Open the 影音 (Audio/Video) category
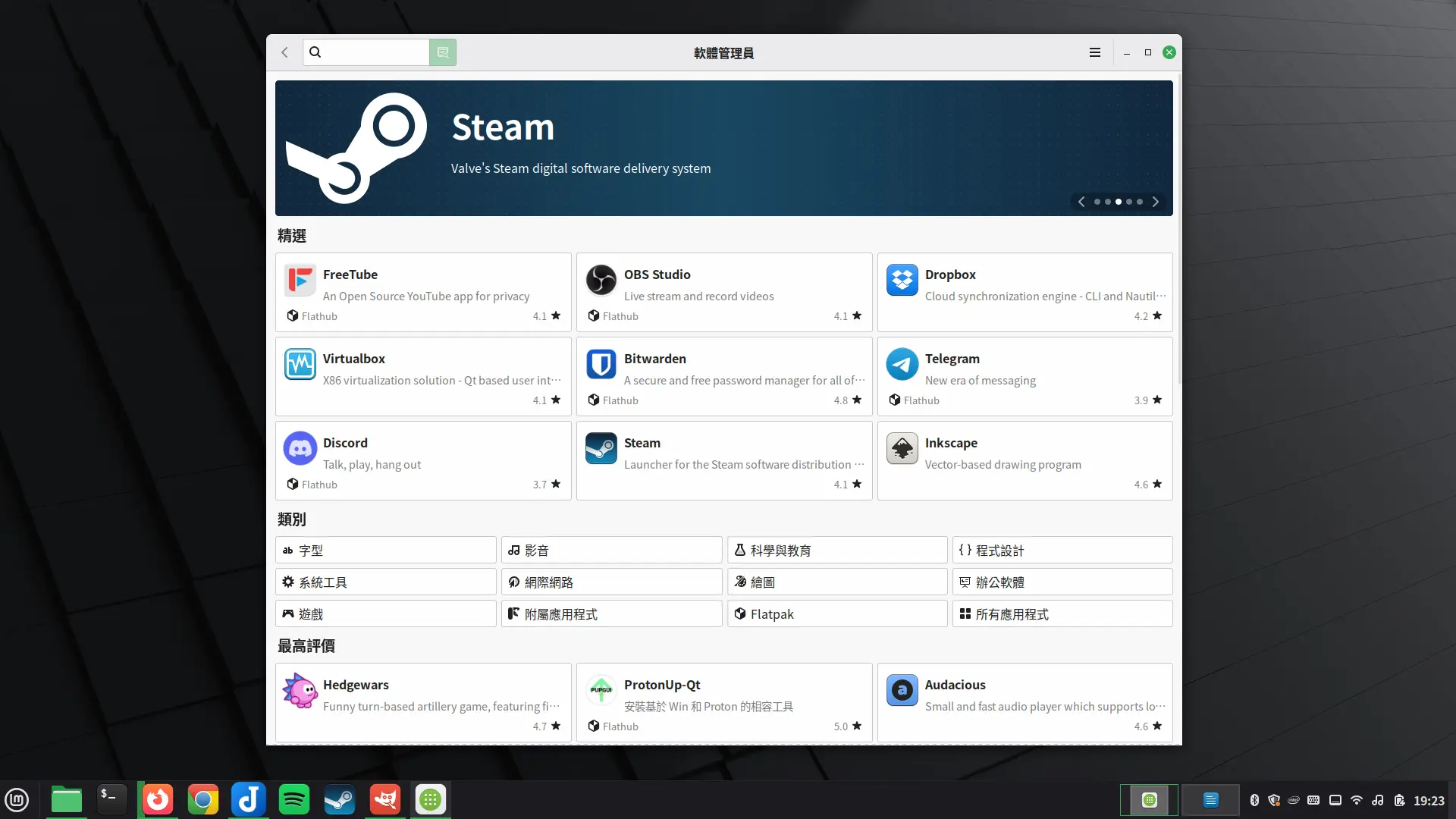Screen dimensions: 1456x819 point(610,550)
